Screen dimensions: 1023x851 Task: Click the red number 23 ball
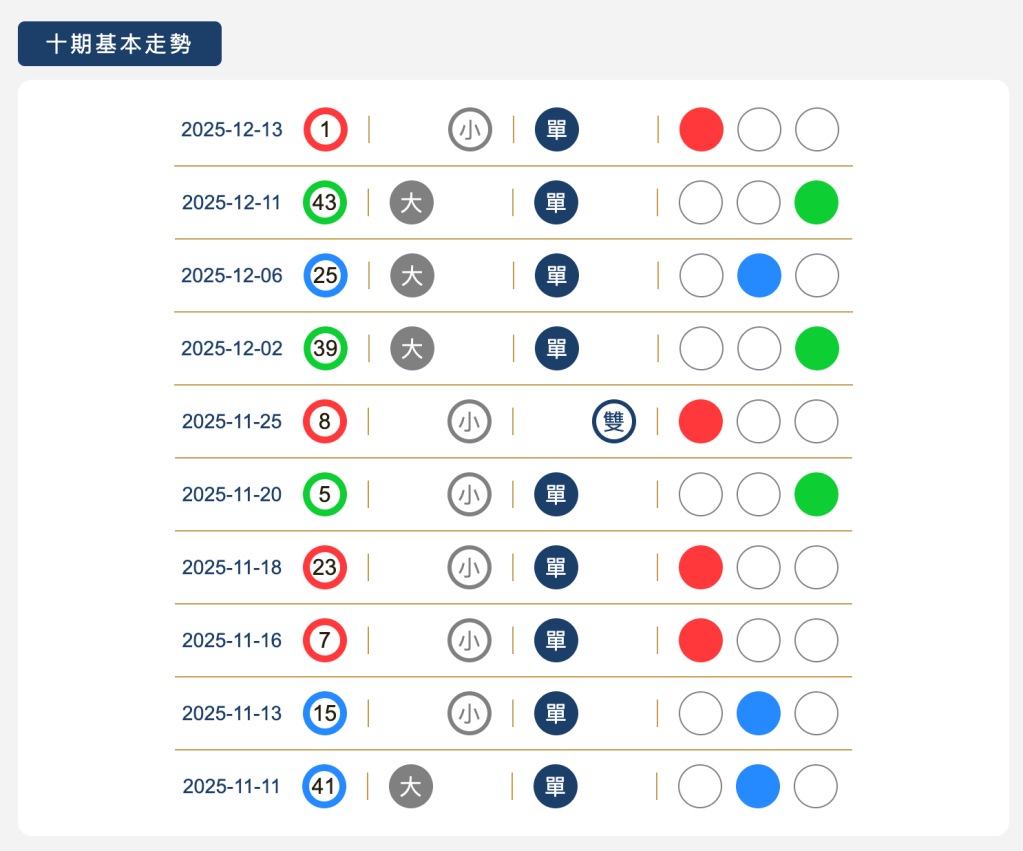click(325, 568)
